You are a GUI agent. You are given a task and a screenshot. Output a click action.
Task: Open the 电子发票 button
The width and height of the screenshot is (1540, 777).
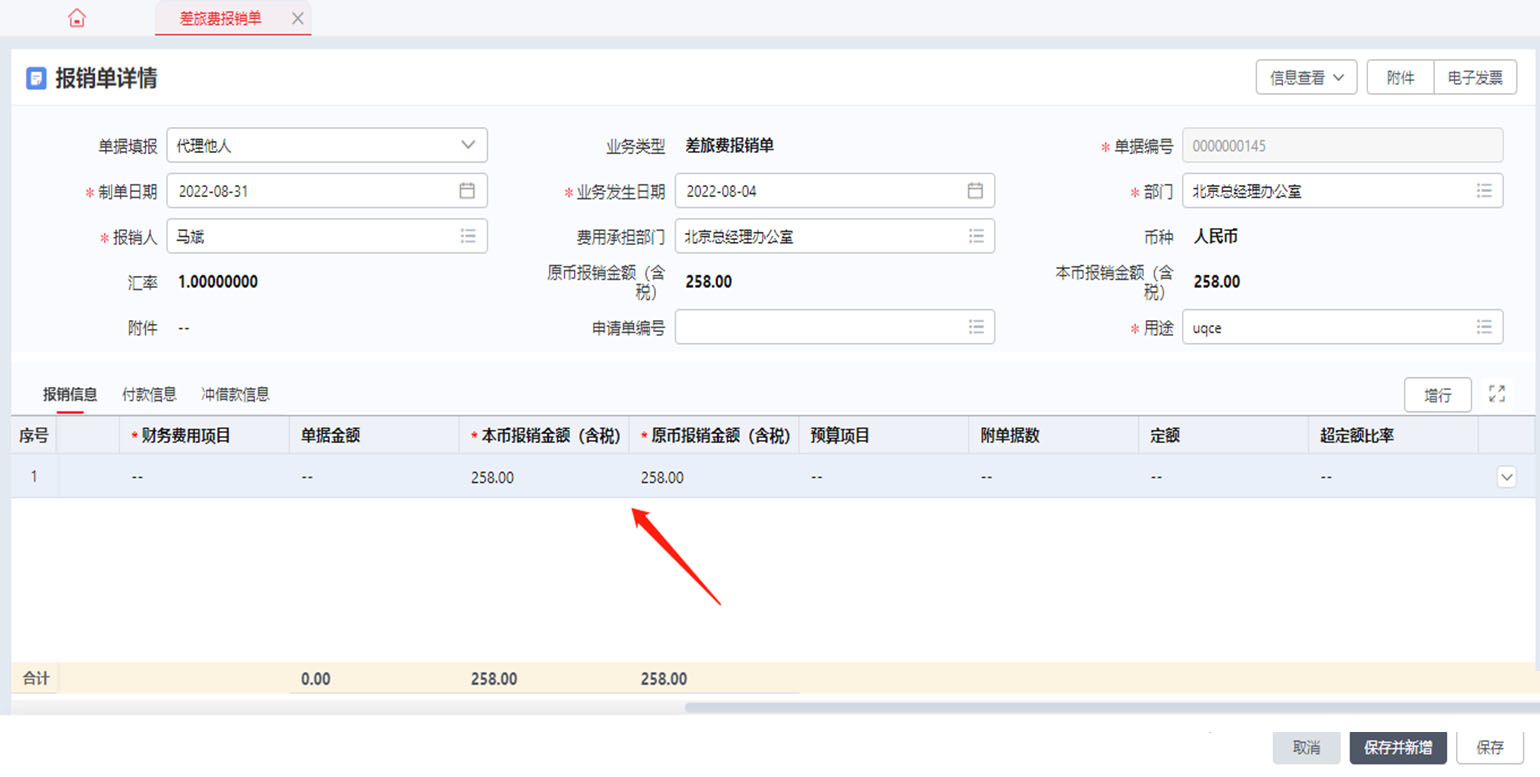tap(1475, 77)
